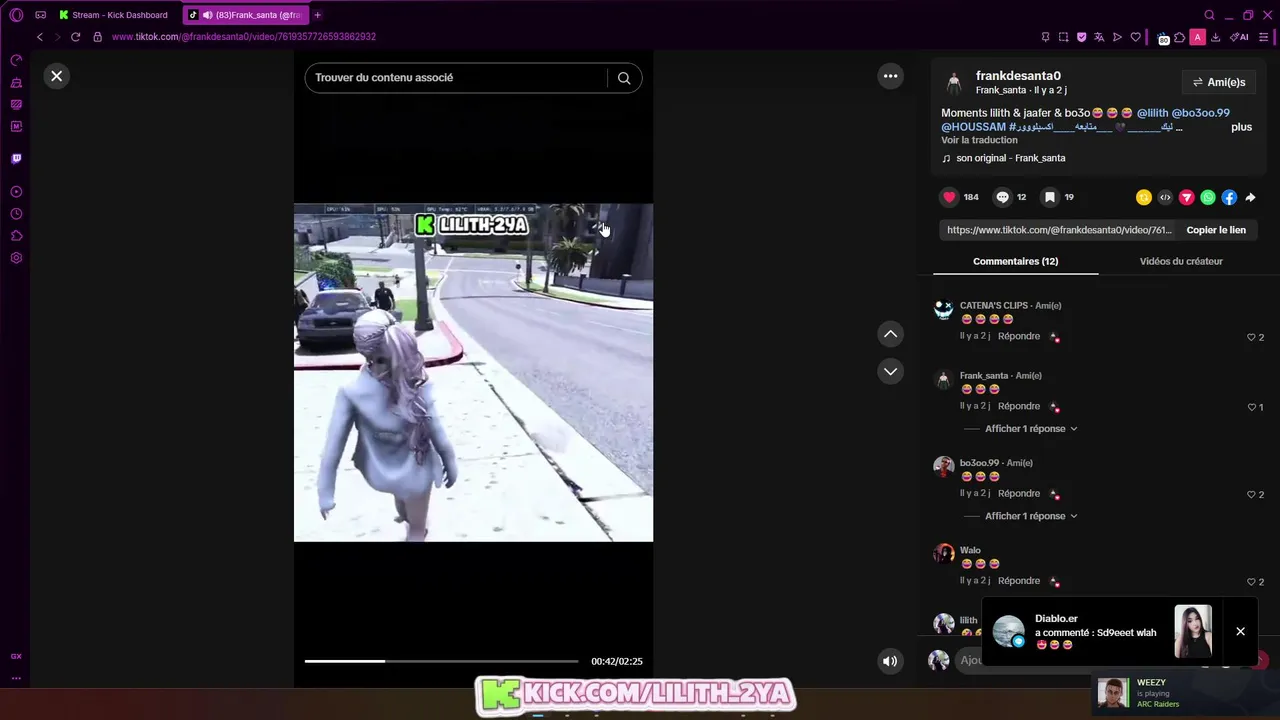The image size is (1280, 720).
Task: Bookmark the video to favorites
Action: [1049, 197]
